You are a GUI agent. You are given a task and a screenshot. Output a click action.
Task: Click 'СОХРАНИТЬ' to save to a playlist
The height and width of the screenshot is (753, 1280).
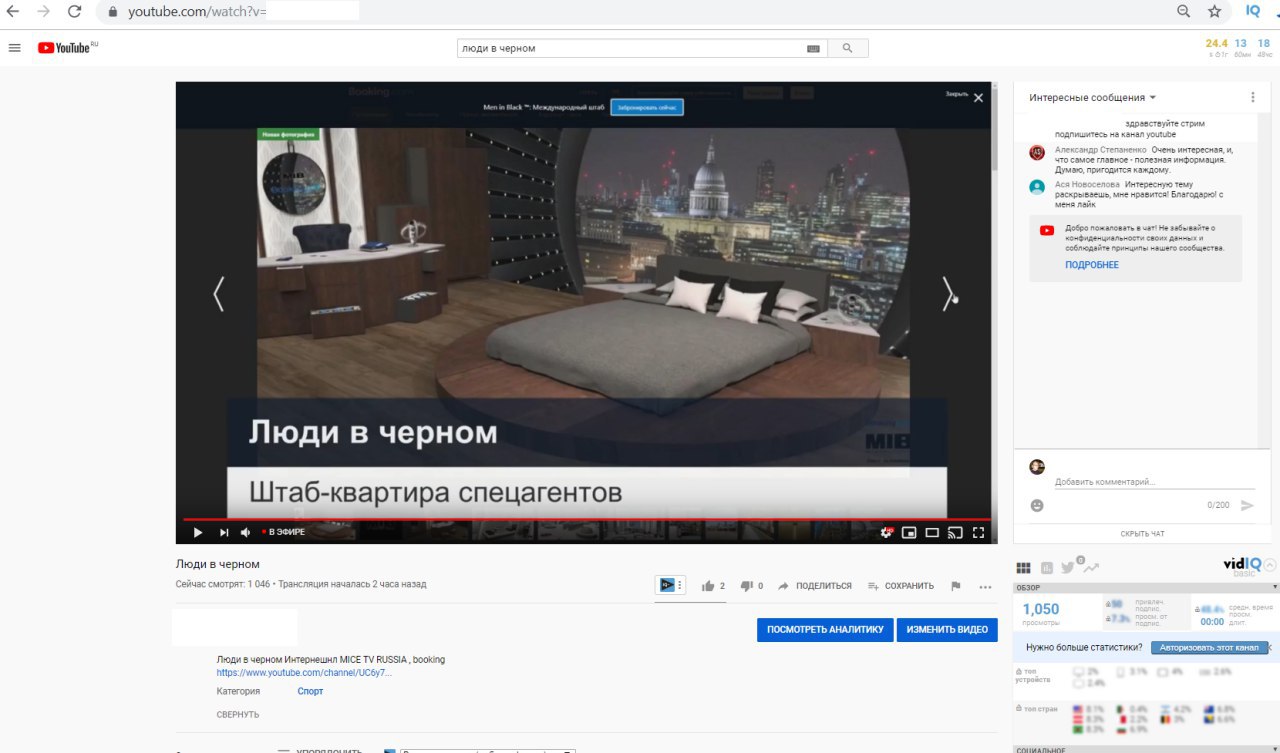[901, 586]
